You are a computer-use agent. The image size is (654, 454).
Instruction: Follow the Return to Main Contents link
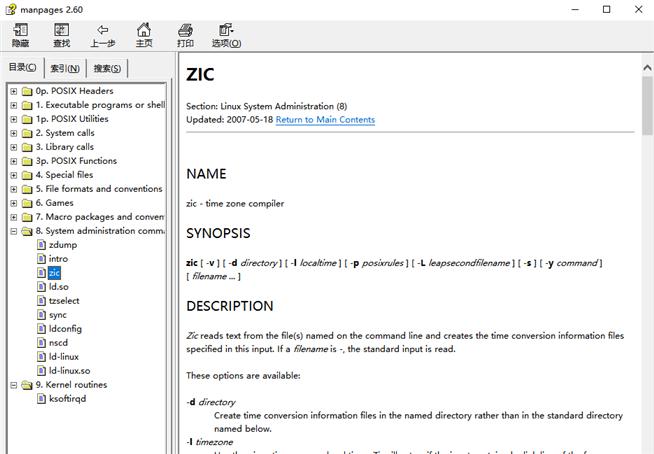325,120
